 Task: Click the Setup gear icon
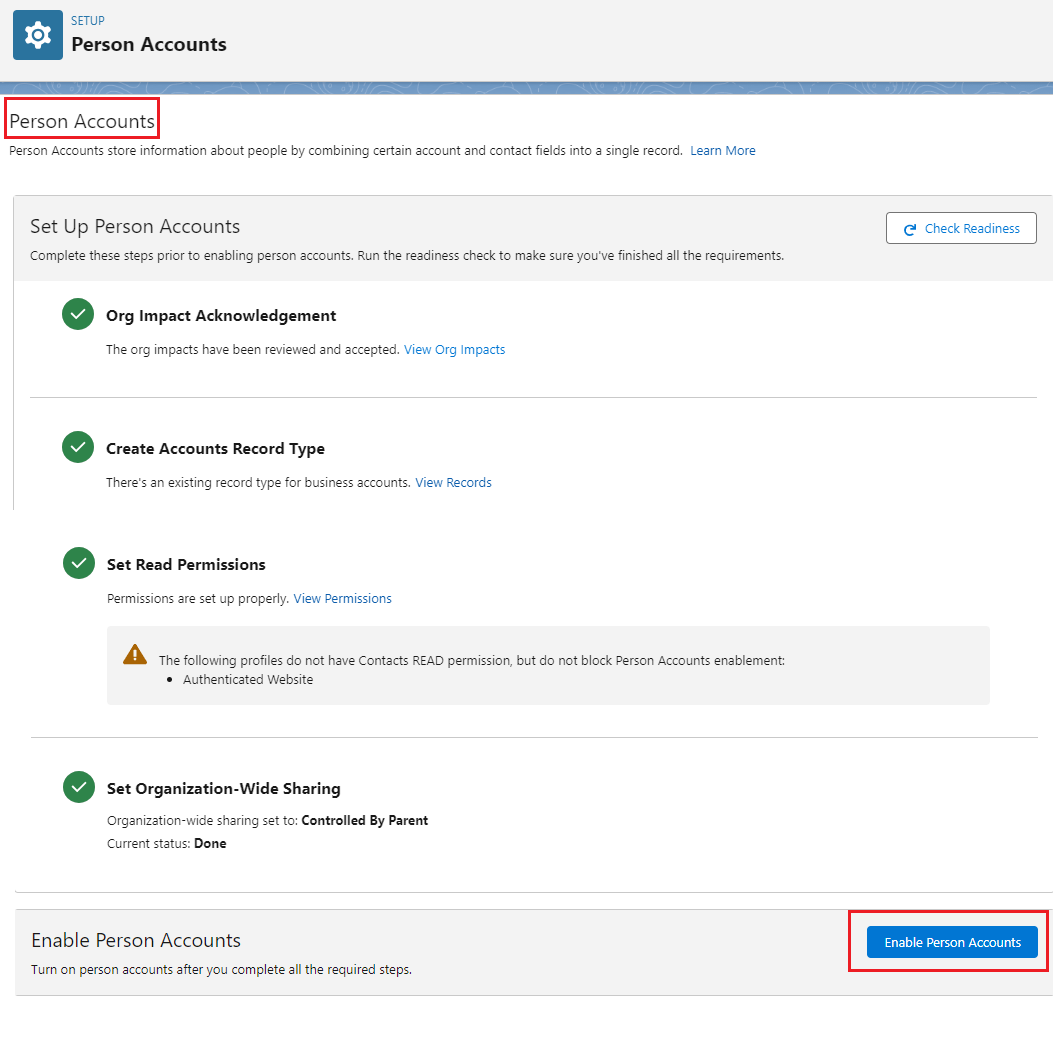pyautogui.click(x=37, y=34)
